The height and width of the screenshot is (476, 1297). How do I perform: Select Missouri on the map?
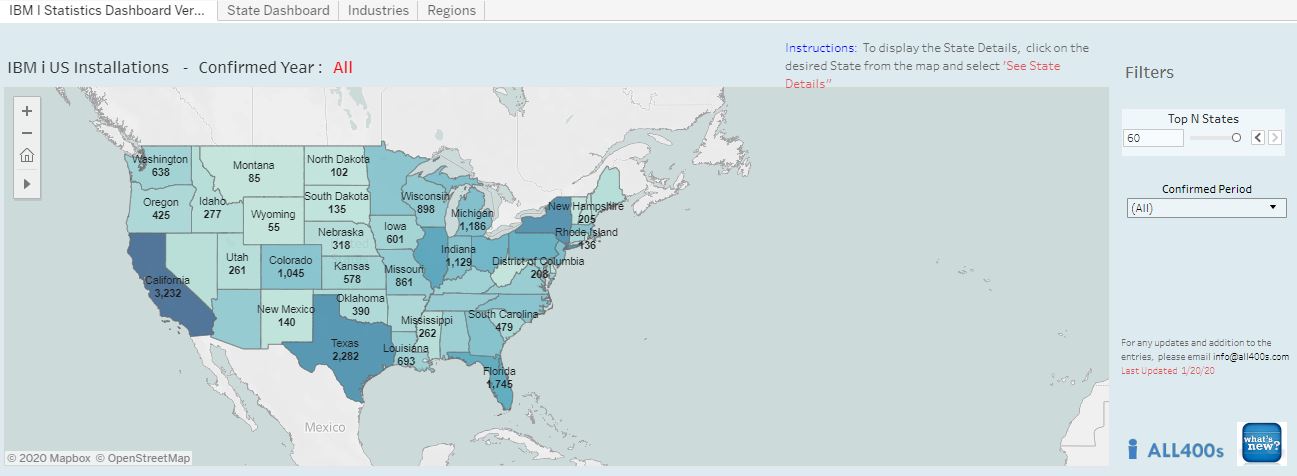[x=404, y=277]
